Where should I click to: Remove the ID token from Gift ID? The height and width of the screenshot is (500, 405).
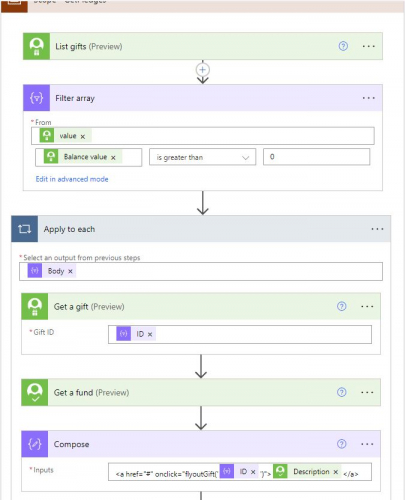click(x=150, y=334)
